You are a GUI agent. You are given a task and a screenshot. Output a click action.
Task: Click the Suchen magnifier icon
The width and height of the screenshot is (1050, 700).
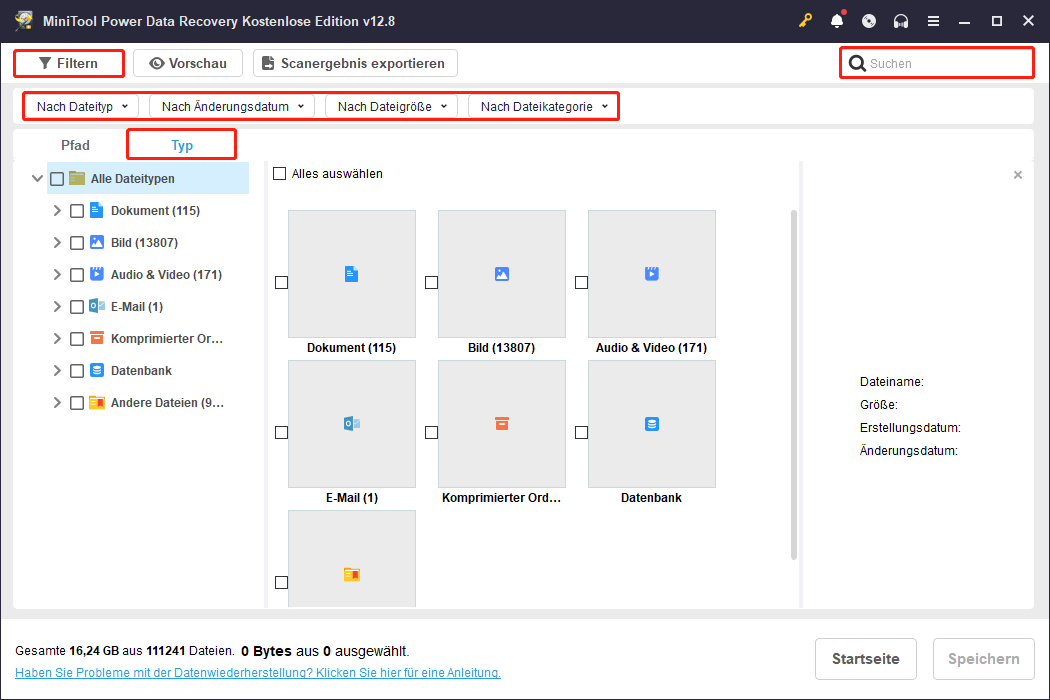(857, 62)
